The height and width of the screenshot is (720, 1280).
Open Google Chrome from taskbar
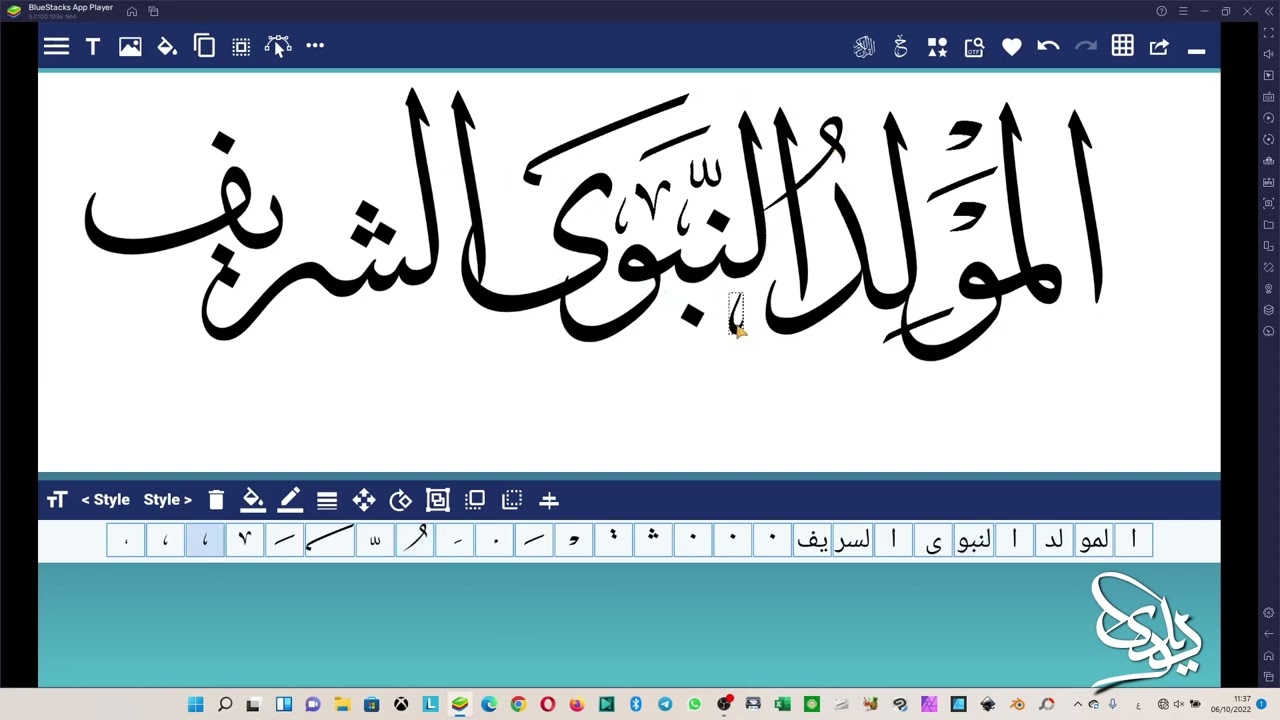click(x=518, y=705)
